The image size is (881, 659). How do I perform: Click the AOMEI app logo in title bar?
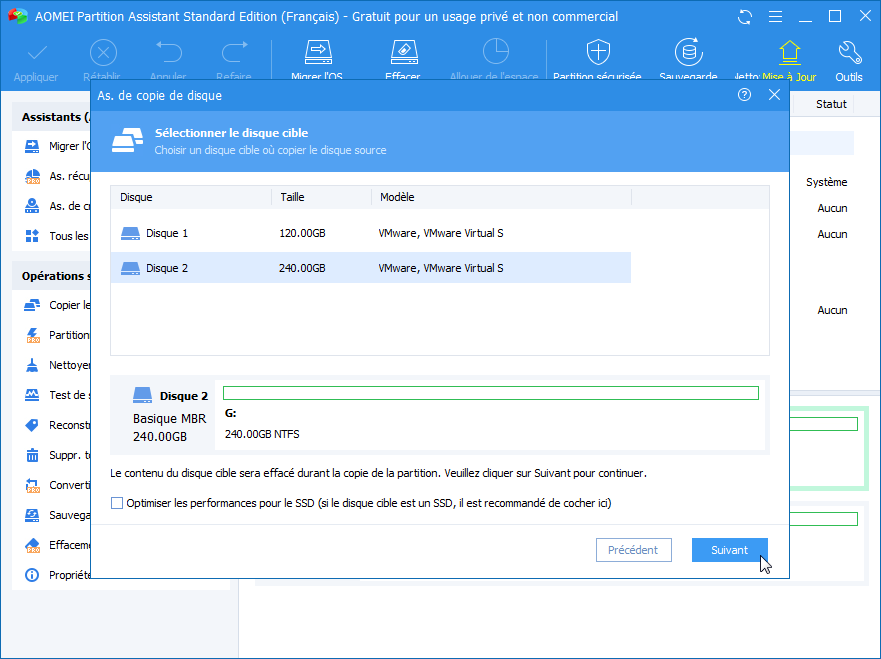coord(17,16)
